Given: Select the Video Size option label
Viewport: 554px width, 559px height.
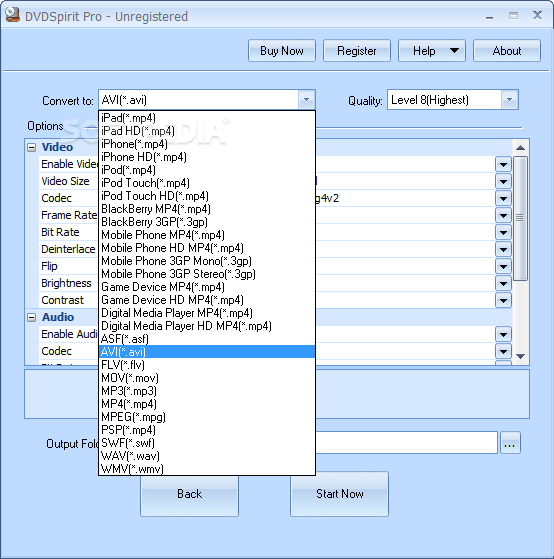Looking at the screenshot, I should (65, 181).
